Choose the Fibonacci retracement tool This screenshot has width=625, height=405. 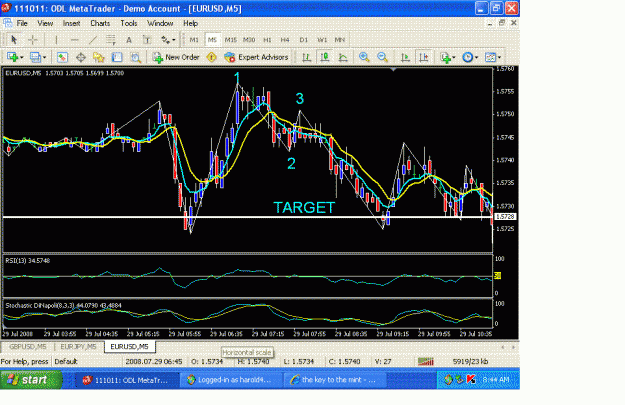pos(111,40)
